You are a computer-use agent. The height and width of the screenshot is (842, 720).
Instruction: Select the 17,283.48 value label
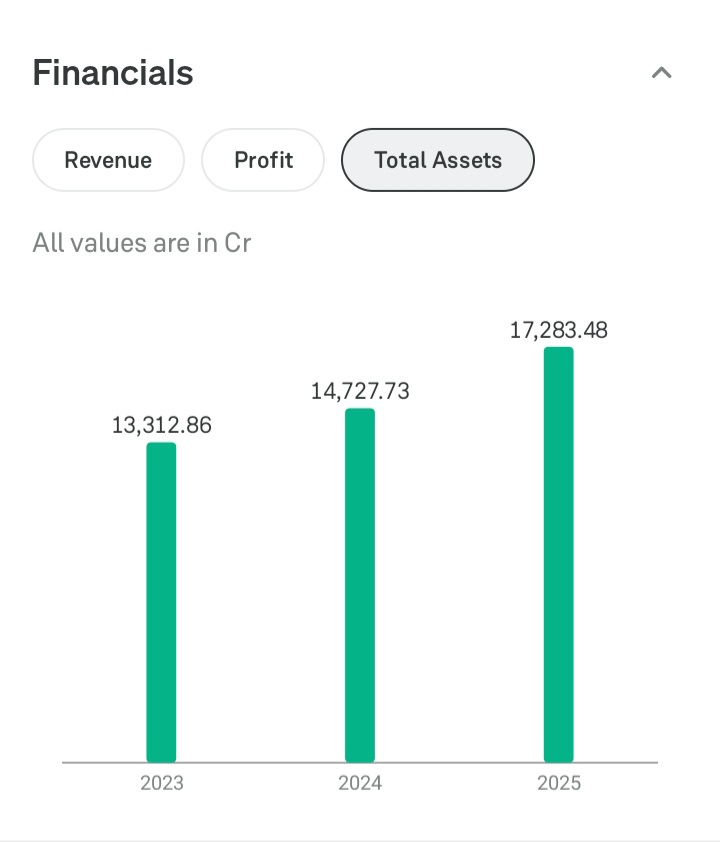tap(559, 330)
